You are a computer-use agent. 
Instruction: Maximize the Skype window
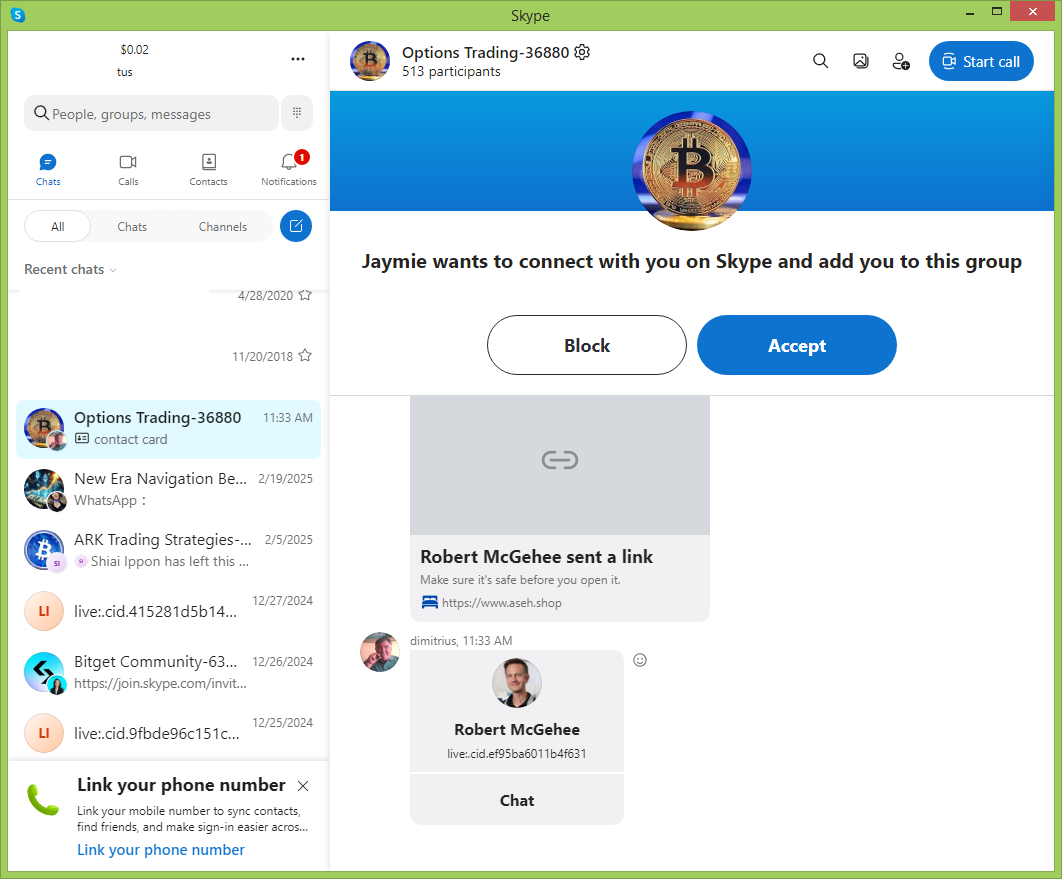pyautogui.click(x=996, y=12)
